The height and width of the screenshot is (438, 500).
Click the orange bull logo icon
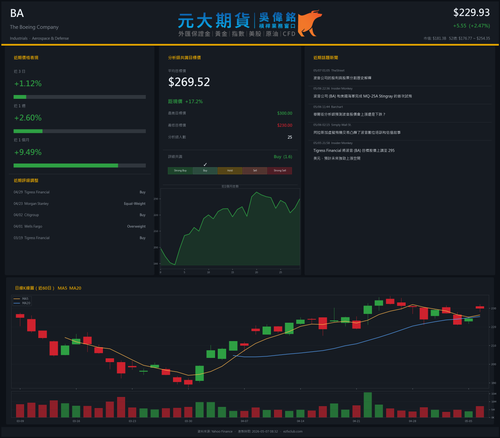pos(310,23)
